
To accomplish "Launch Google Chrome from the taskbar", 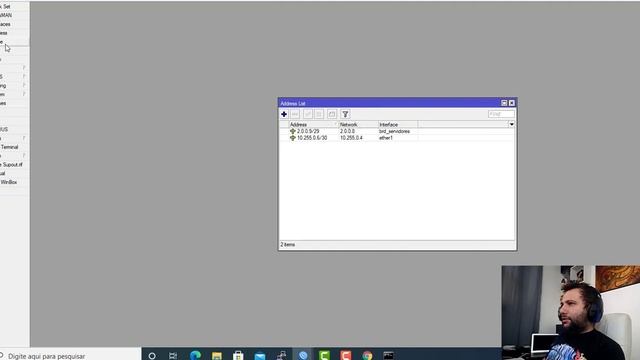I will coord(367,356).
